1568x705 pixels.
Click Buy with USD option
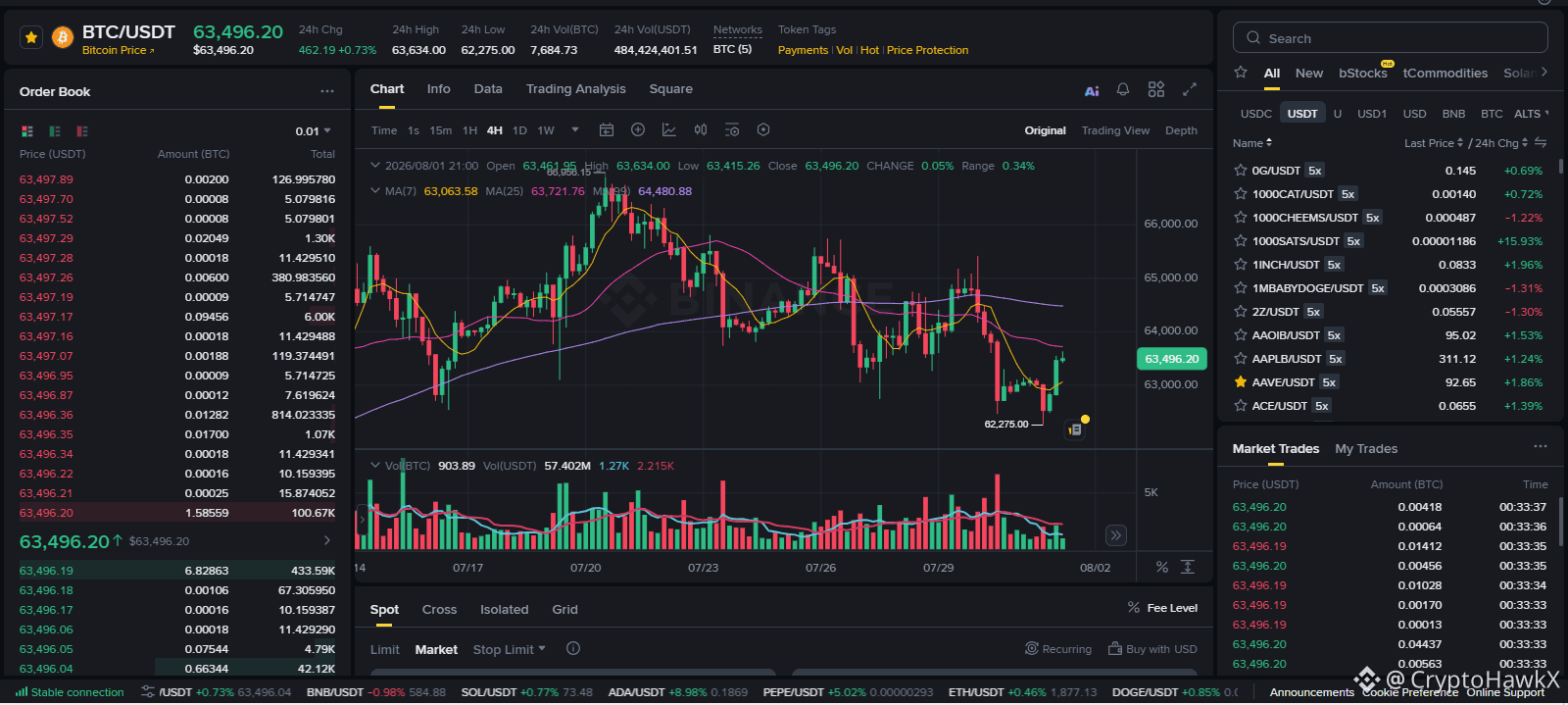pyautogui.click(x=1152, y=649)
